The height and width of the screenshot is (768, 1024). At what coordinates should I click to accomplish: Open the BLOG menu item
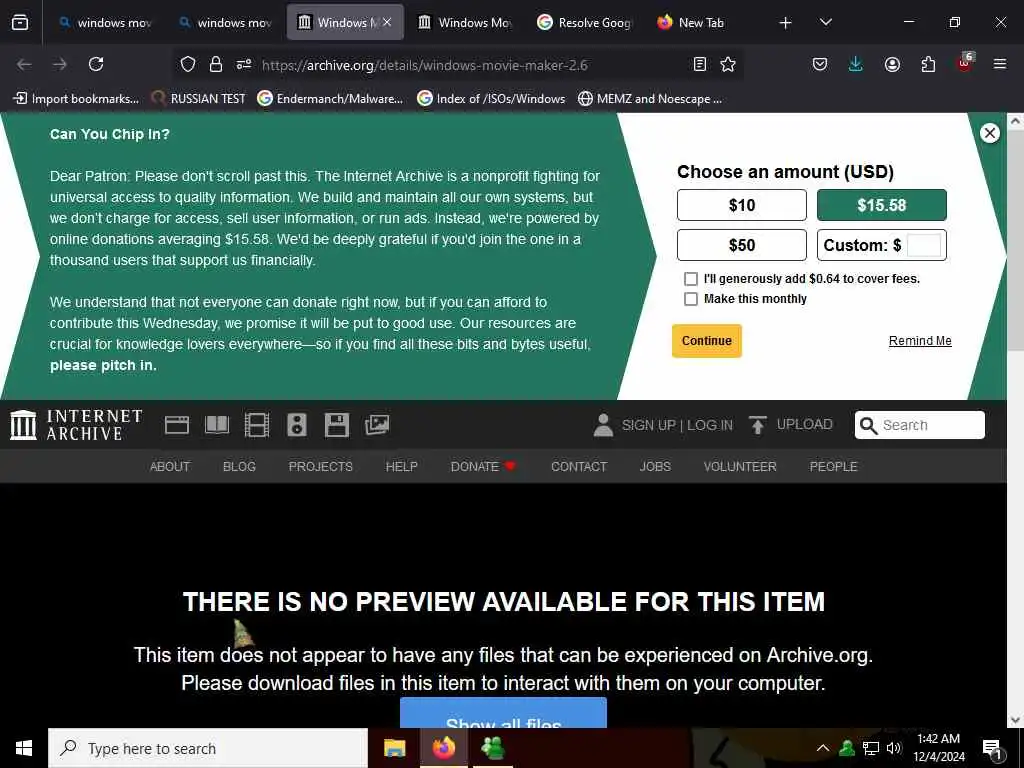point(239,466)
